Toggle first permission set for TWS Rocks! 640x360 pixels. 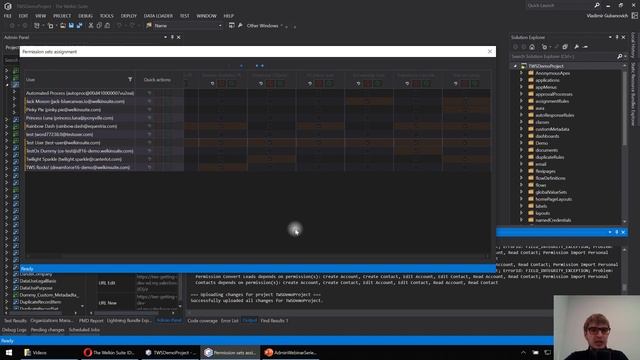point(222,167)
